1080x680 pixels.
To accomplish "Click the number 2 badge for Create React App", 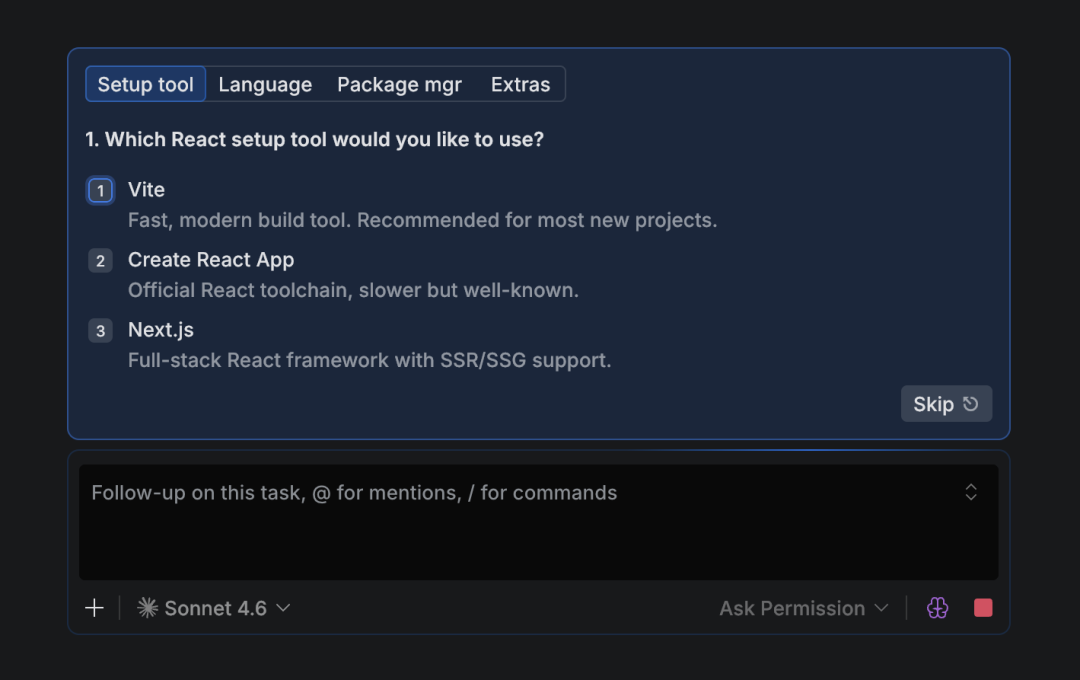I will coord(100,261).
